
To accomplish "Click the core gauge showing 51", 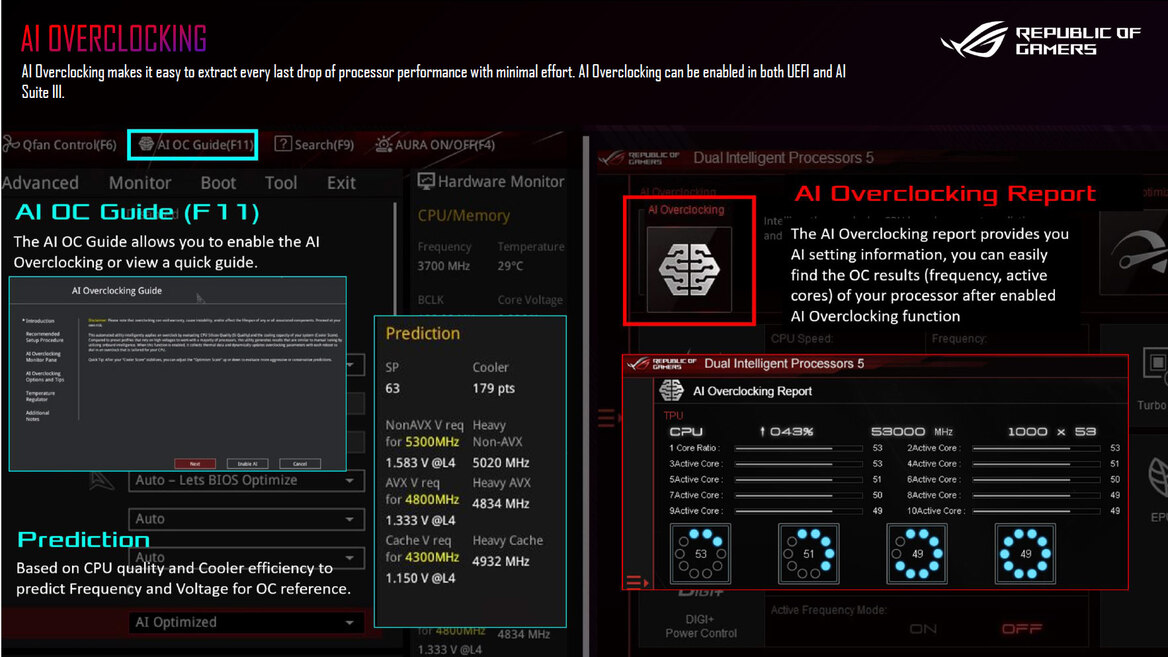I will tap(808, 553).
